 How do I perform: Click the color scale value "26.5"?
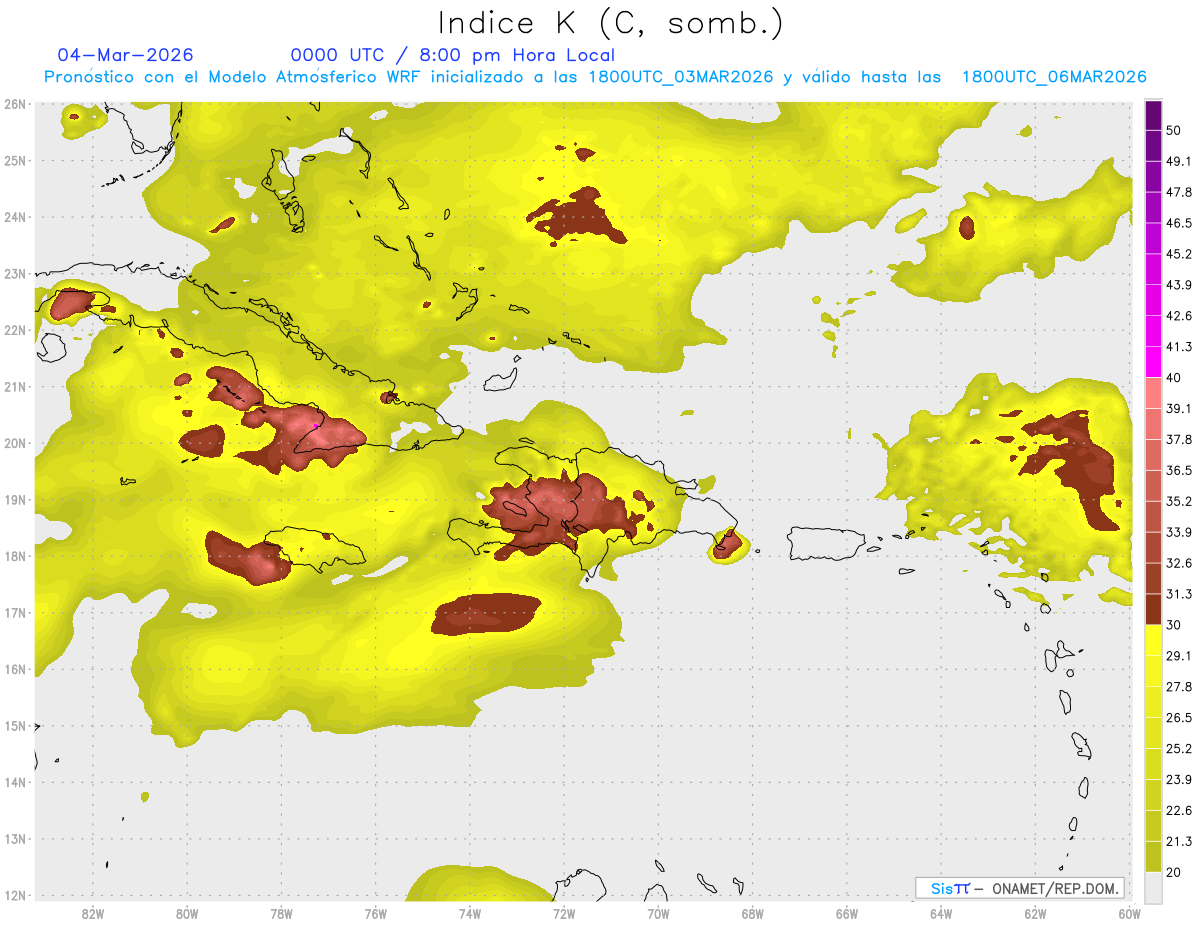coord(1178,718)
